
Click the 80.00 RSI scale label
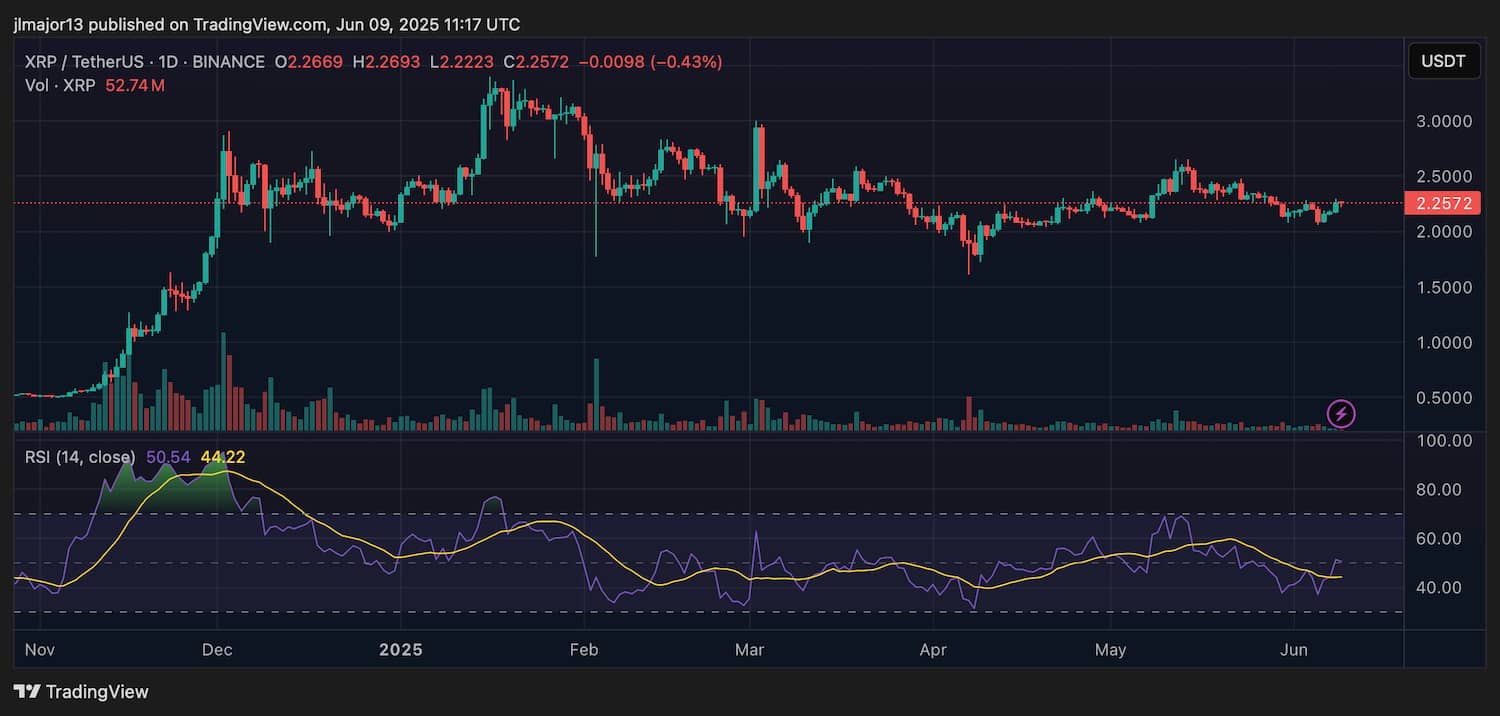click(x=1442, y=490)
